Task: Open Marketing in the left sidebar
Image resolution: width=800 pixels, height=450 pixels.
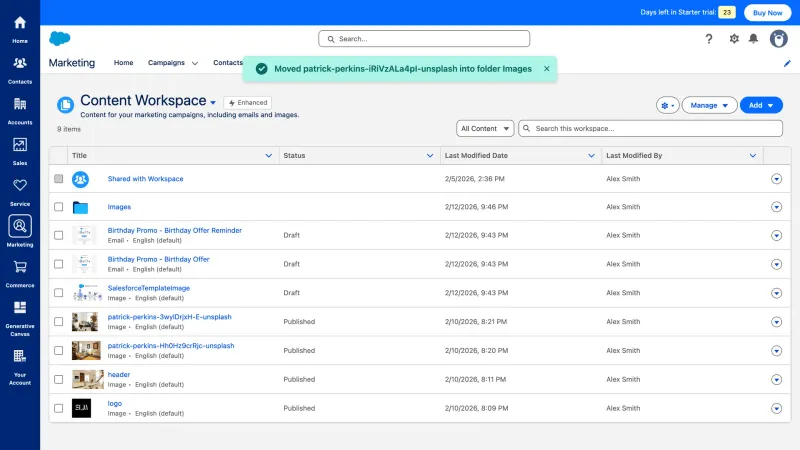Action: click(x=20, y=231)
